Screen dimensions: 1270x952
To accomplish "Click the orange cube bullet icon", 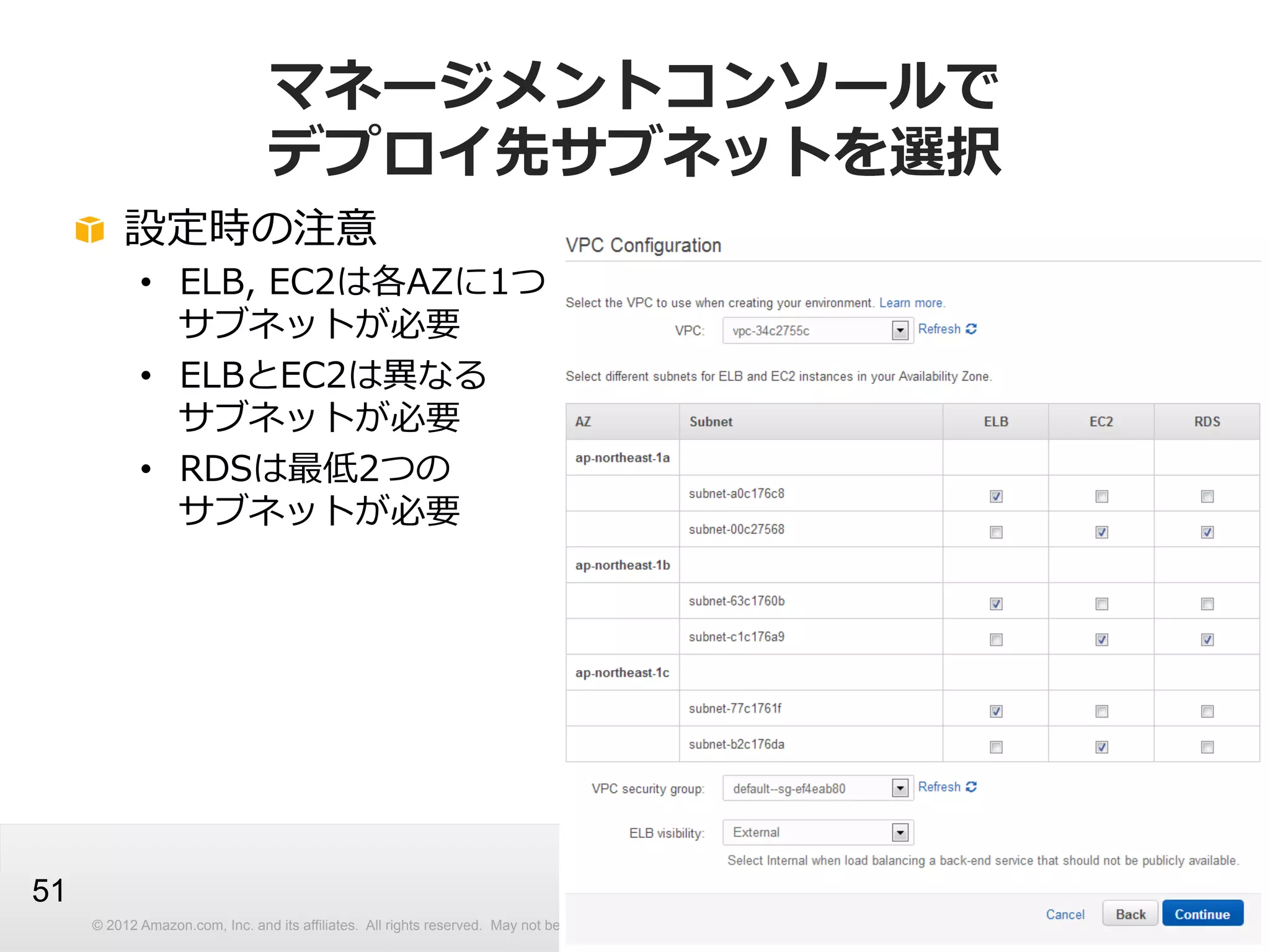I will point(89,229).
